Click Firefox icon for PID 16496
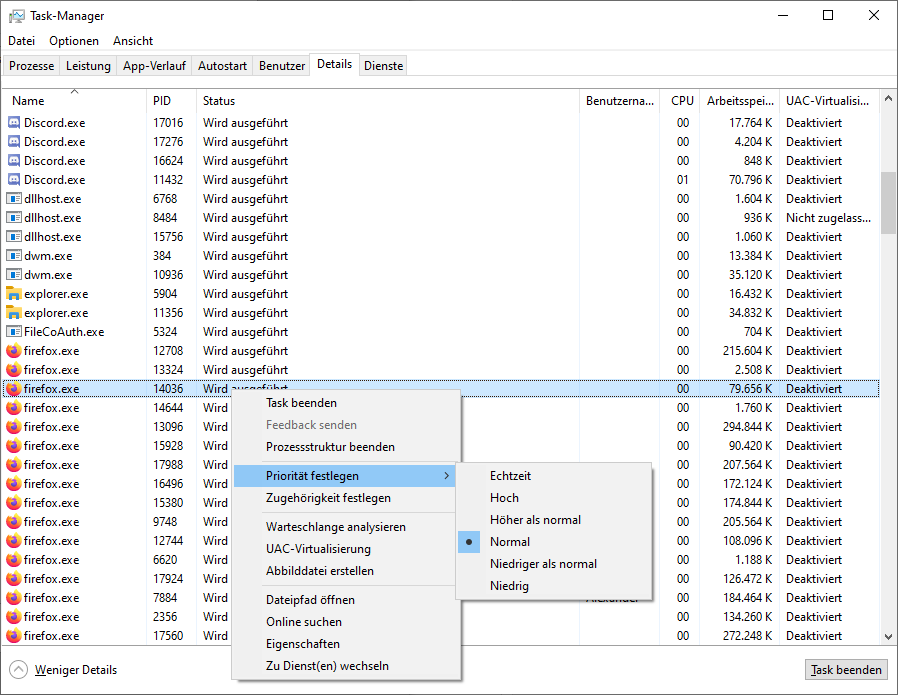Viewport: 898px width, 695px height. pyautogui.click(x=14, y=483)
